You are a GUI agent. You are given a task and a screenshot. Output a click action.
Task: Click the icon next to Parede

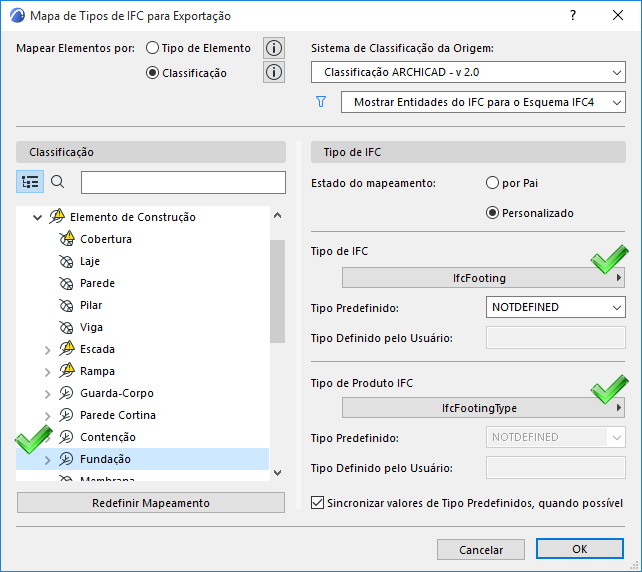(x=66, y=283)
